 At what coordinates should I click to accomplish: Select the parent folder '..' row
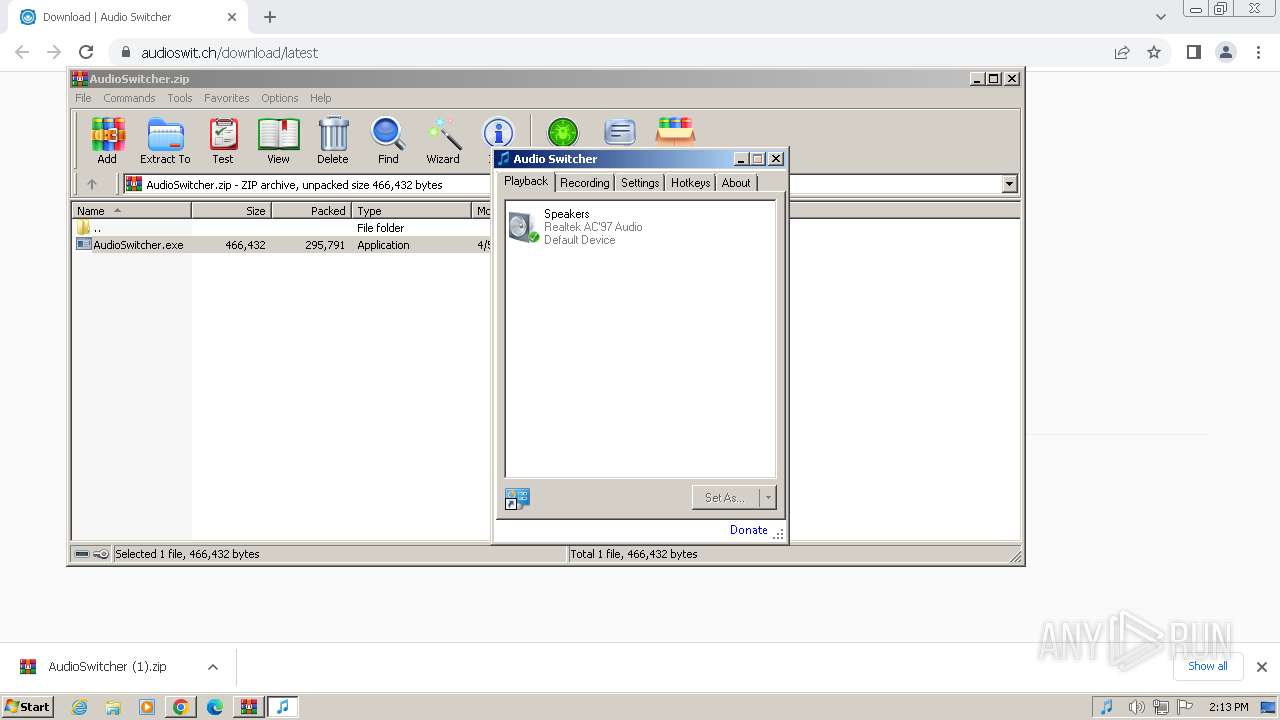tap(283, 228)
